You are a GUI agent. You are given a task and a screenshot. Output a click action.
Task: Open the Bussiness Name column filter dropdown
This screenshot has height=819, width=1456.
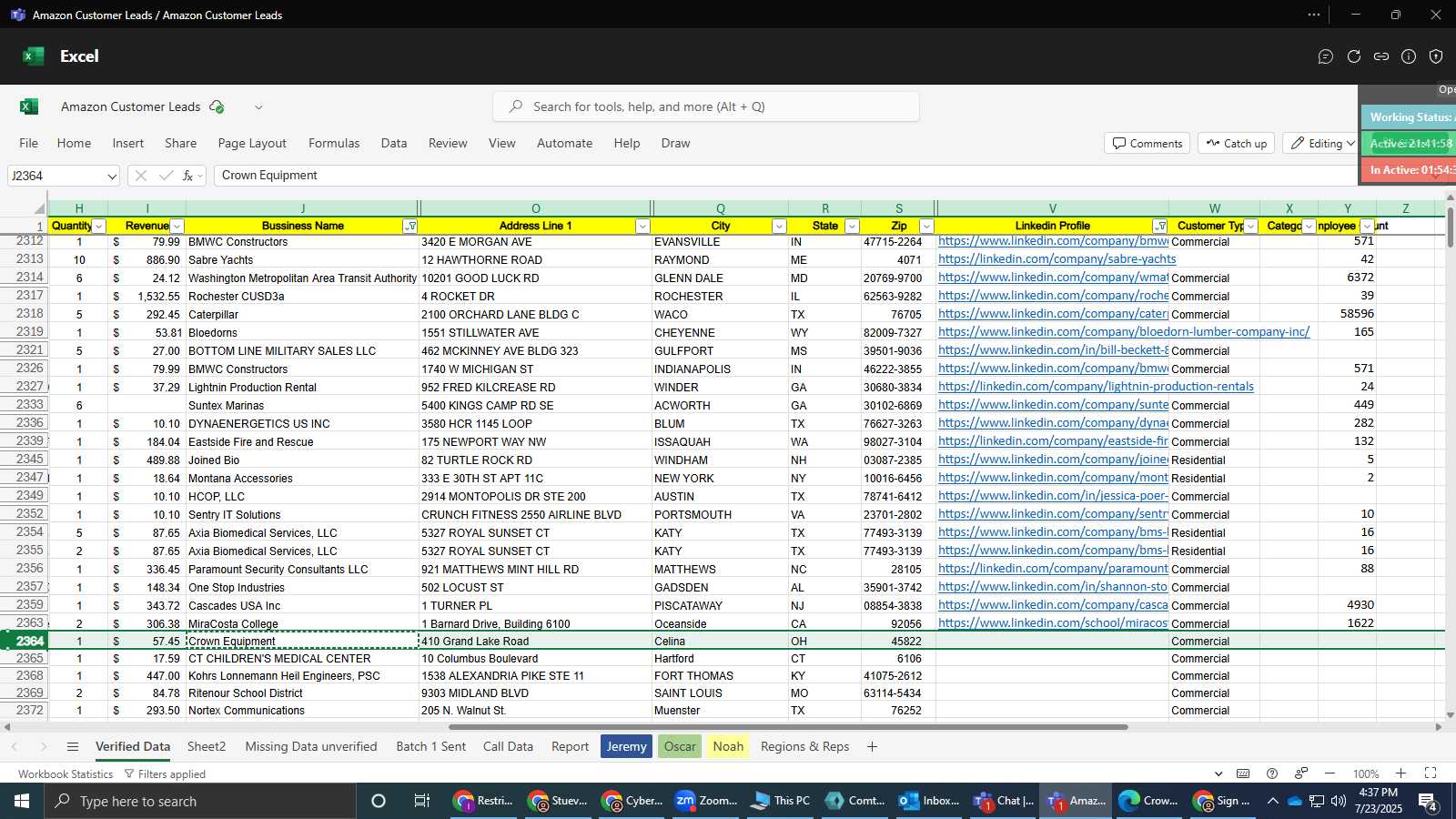[x=410, y=226]
